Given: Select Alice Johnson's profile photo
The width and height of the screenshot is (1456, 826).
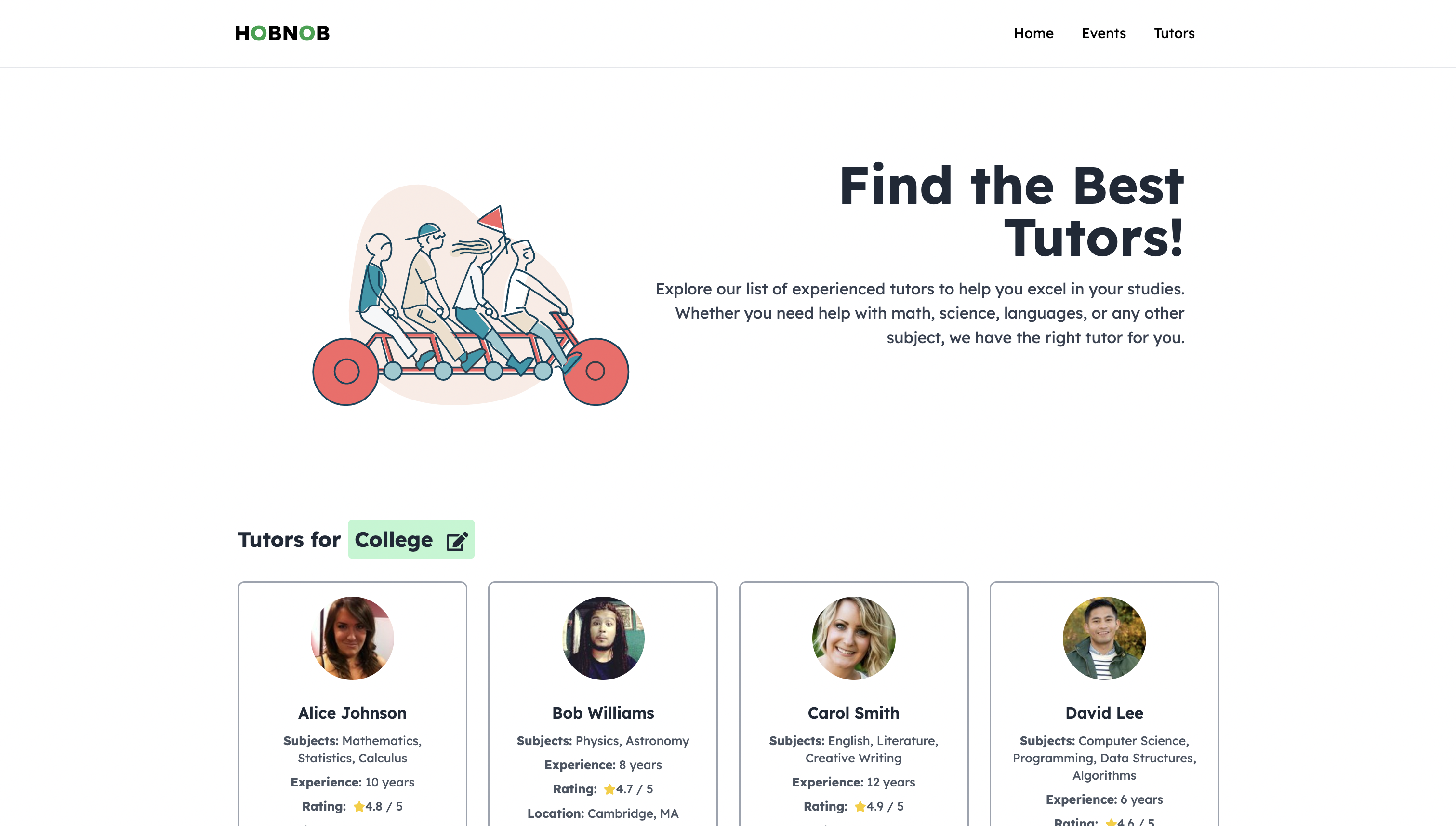Looking at the screenshot, I should 352,638.
